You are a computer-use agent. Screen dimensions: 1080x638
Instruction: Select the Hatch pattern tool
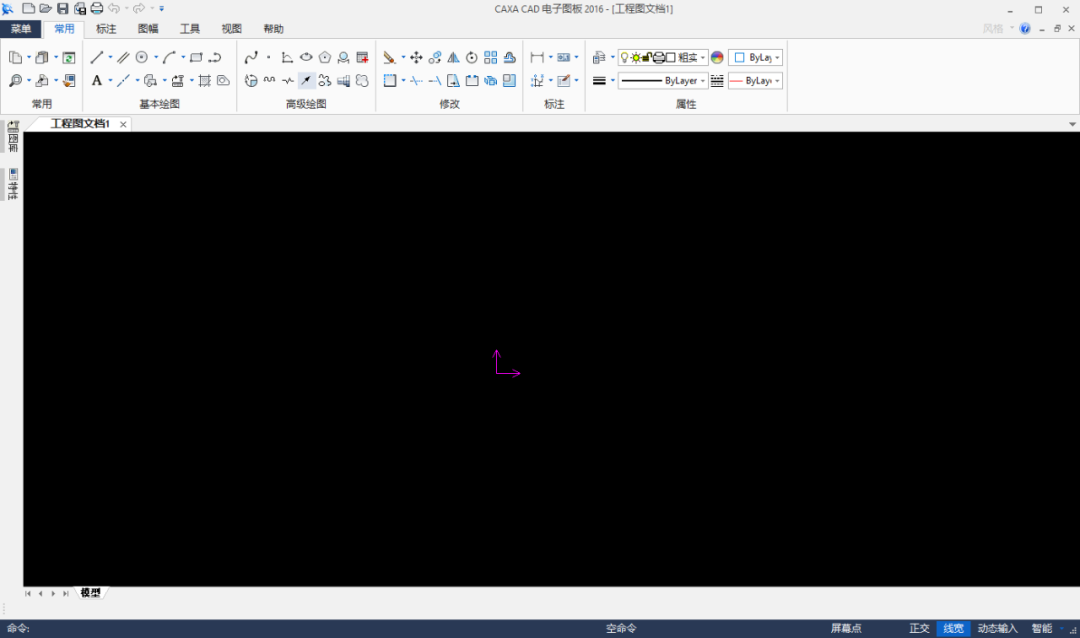(203, 81)
